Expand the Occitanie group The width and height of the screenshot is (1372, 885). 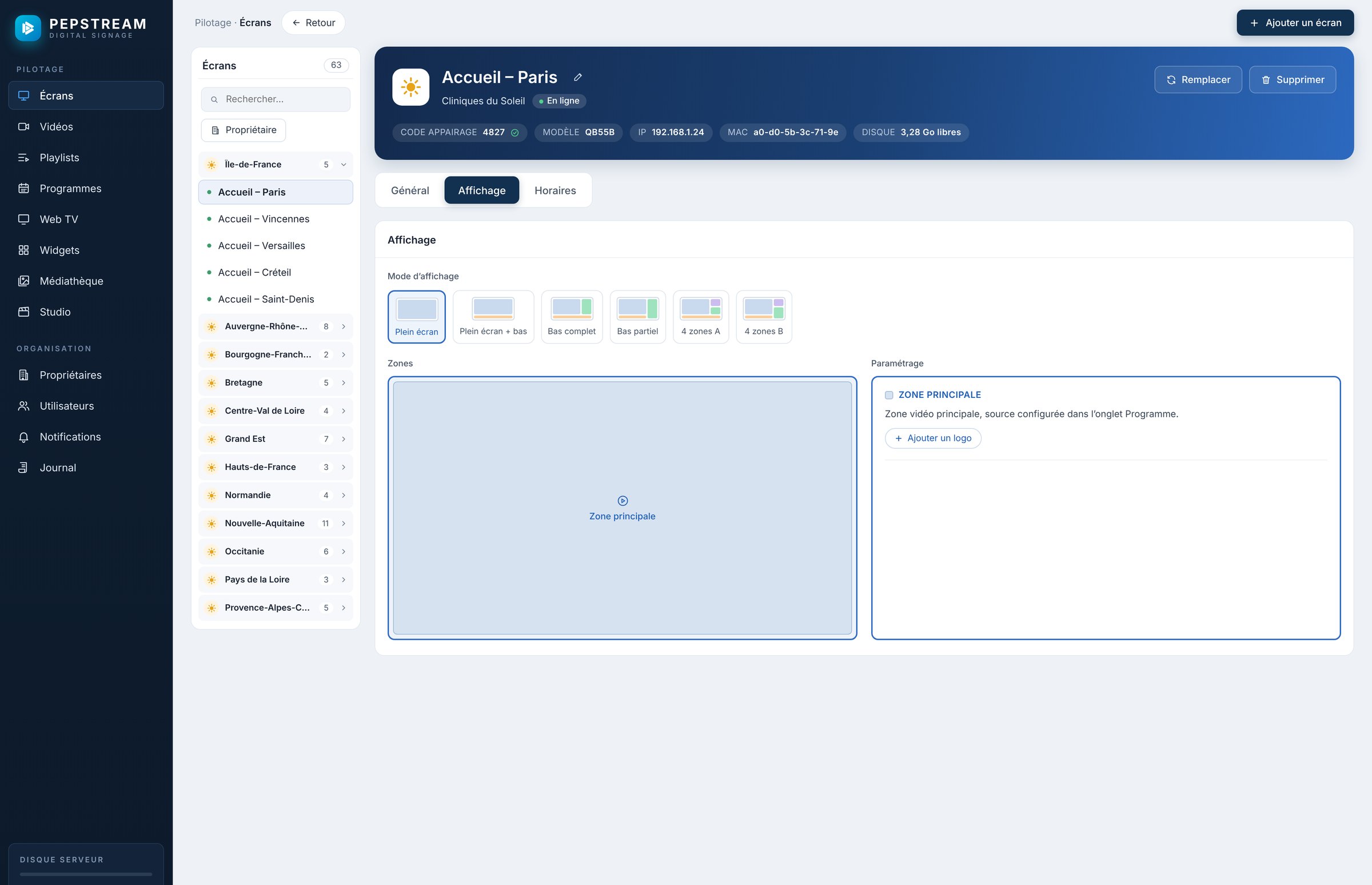tap(276, 552)
